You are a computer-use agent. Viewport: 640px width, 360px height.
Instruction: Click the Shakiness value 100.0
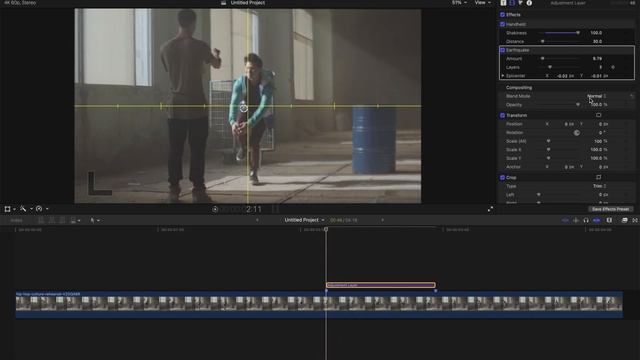(x=596, y=33)
